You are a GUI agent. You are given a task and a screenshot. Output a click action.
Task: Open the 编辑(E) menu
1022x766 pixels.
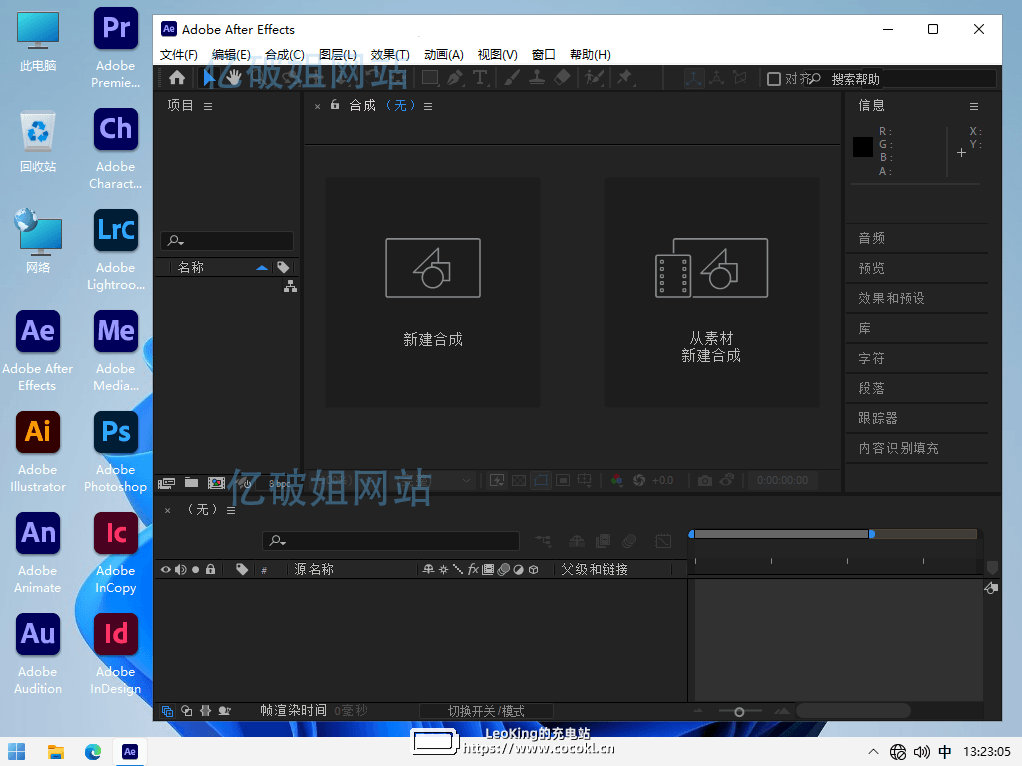[x=231, y=55]
